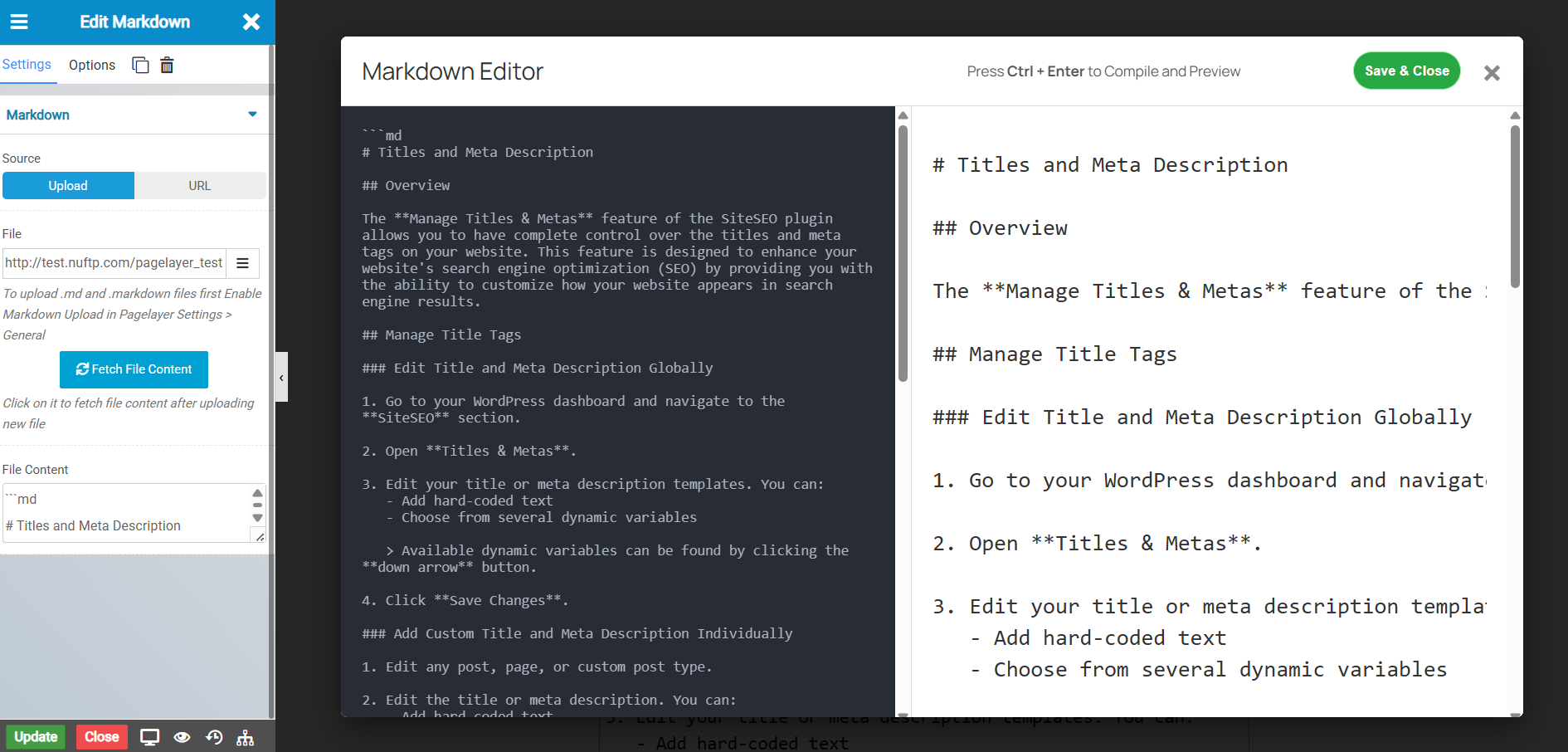Click the markdown source editor scrollbar thumb
This screenshot has height=752, width=1568.
903,253
